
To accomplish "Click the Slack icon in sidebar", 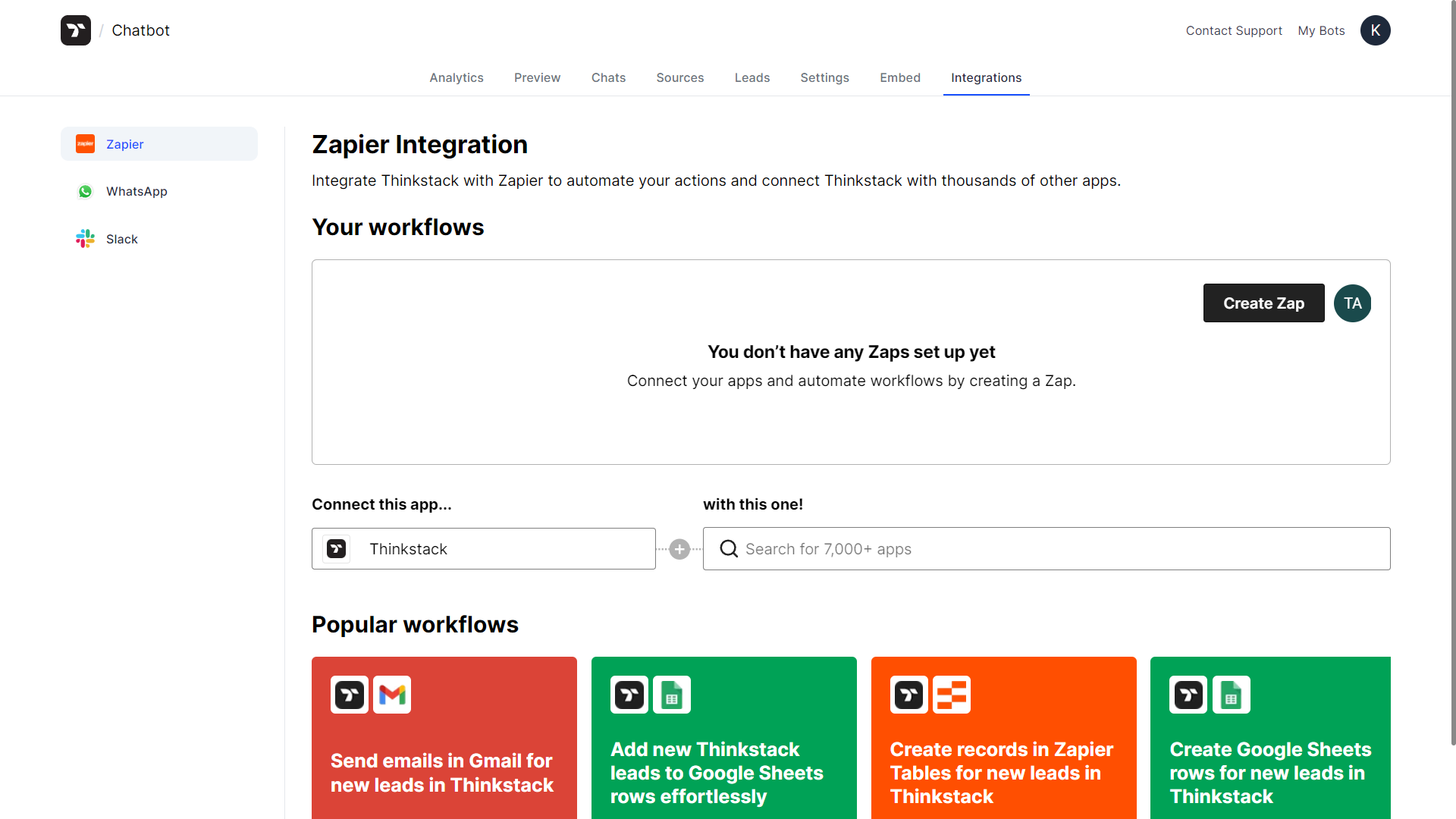I will click(86, 239).
